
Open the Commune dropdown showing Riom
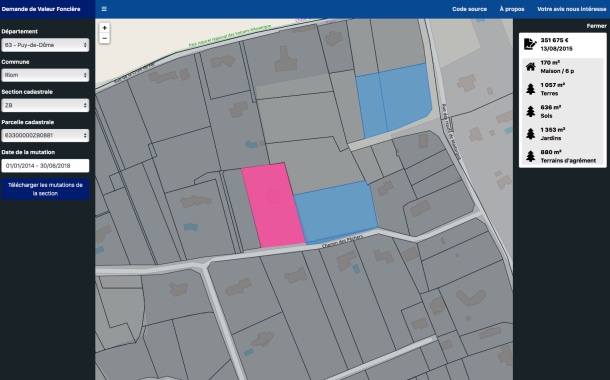45,75
